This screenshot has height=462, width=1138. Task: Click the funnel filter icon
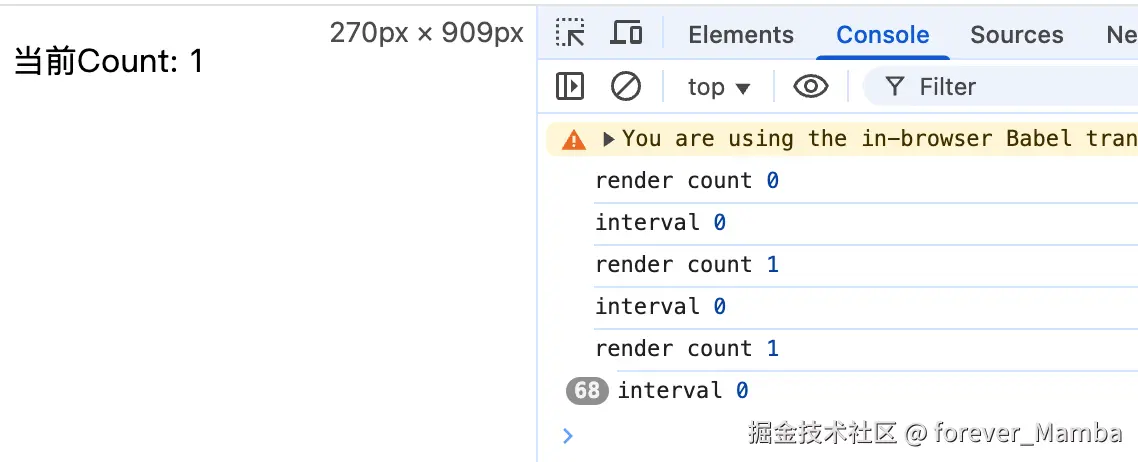(895, 87)
